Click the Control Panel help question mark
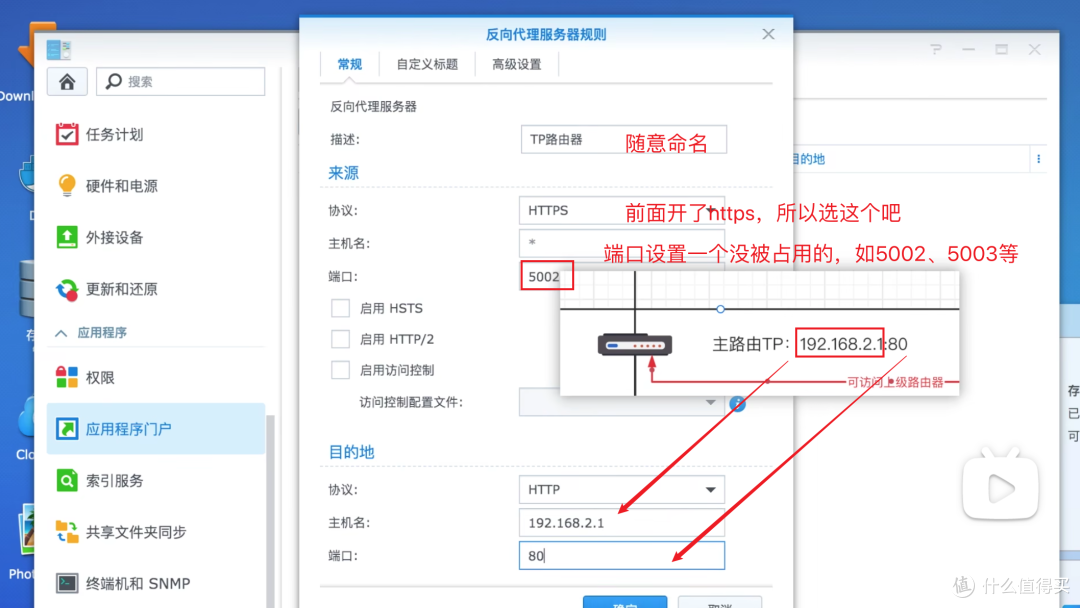This screenshot has width=1080, height=608. (x=935, y=50)
